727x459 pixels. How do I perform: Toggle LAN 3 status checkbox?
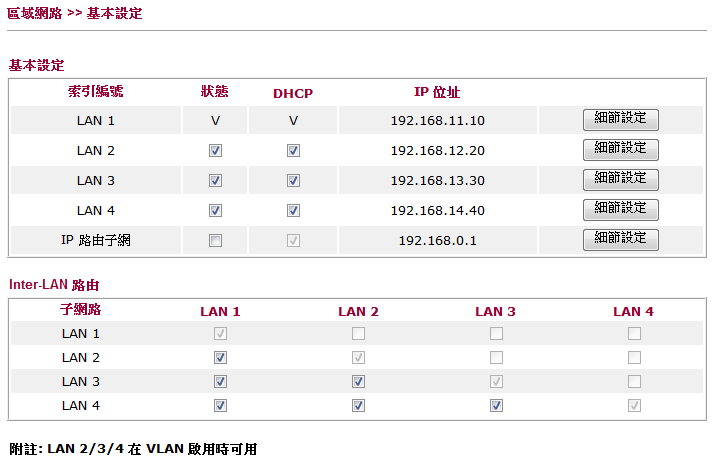point(215,181)
